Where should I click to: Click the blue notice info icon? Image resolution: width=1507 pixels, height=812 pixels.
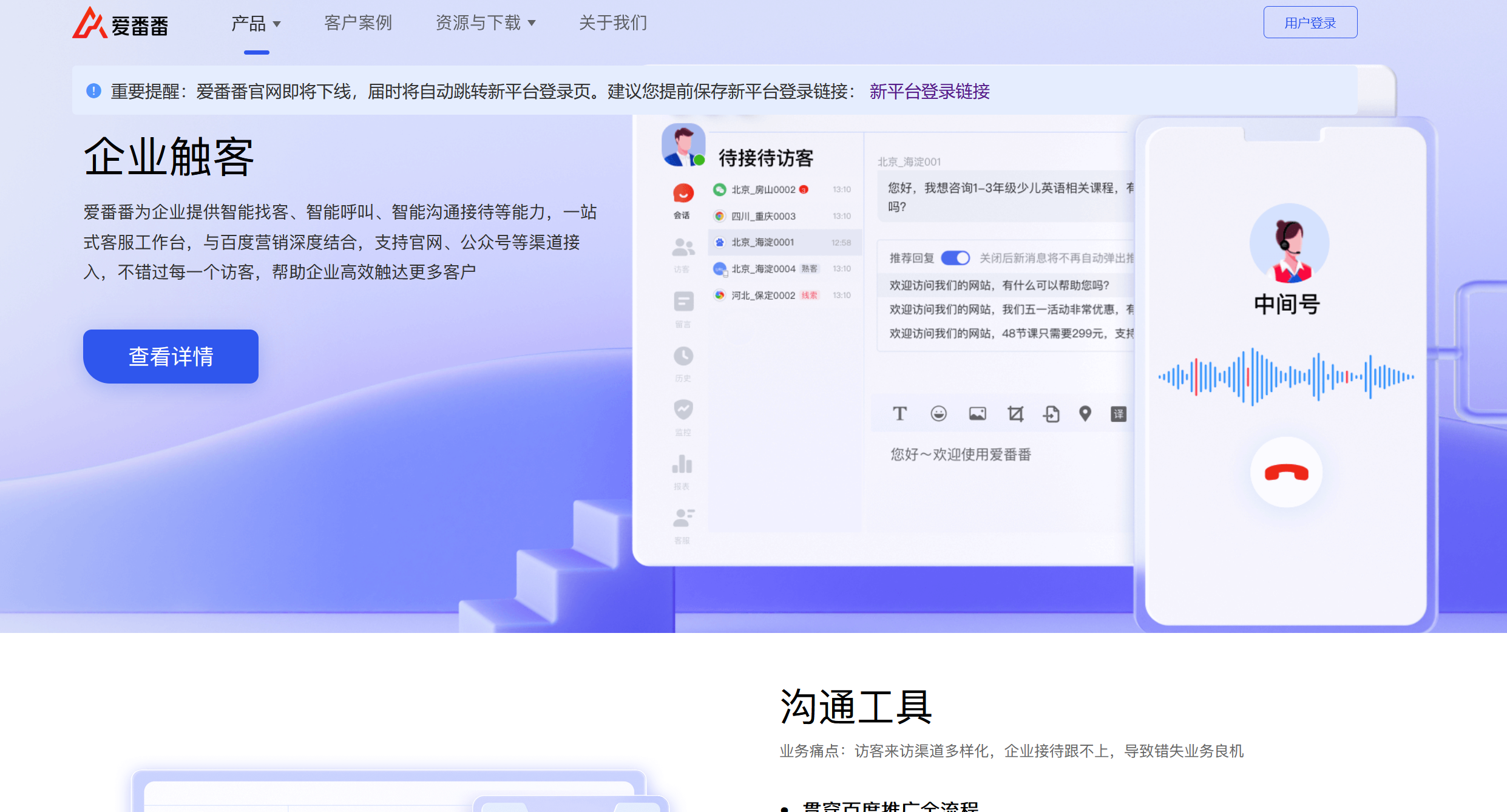click(x=93, y=91)
